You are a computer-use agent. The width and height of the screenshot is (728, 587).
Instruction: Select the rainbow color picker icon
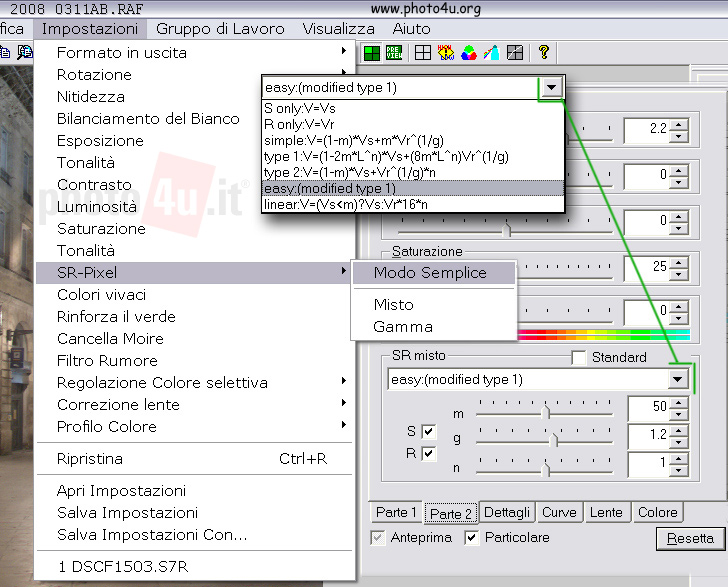click(491, 53)
